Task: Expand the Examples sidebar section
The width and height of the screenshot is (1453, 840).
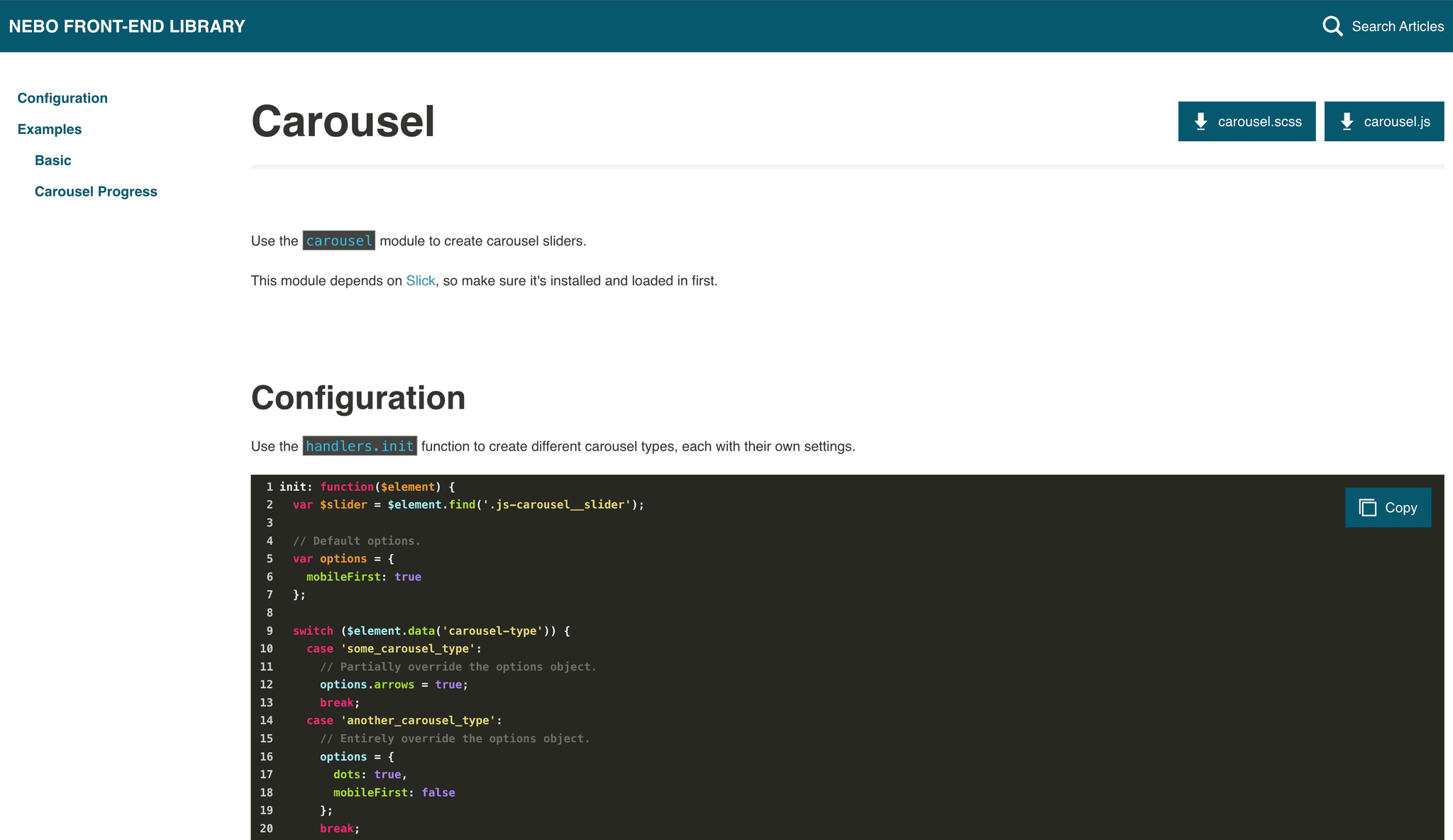Action: click(49, 128)
